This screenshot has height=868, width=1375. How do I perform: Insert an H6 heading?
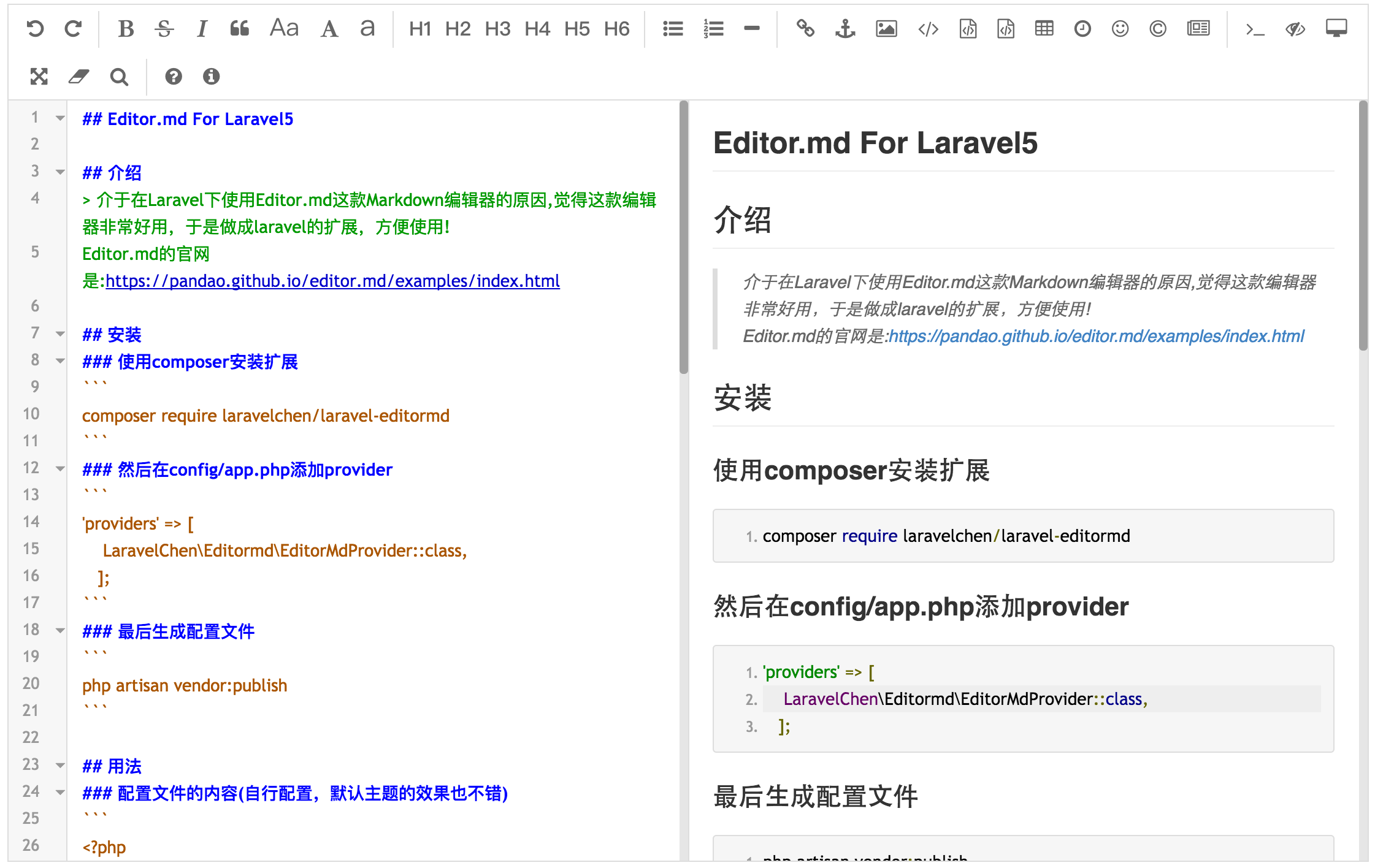point(617,29)
